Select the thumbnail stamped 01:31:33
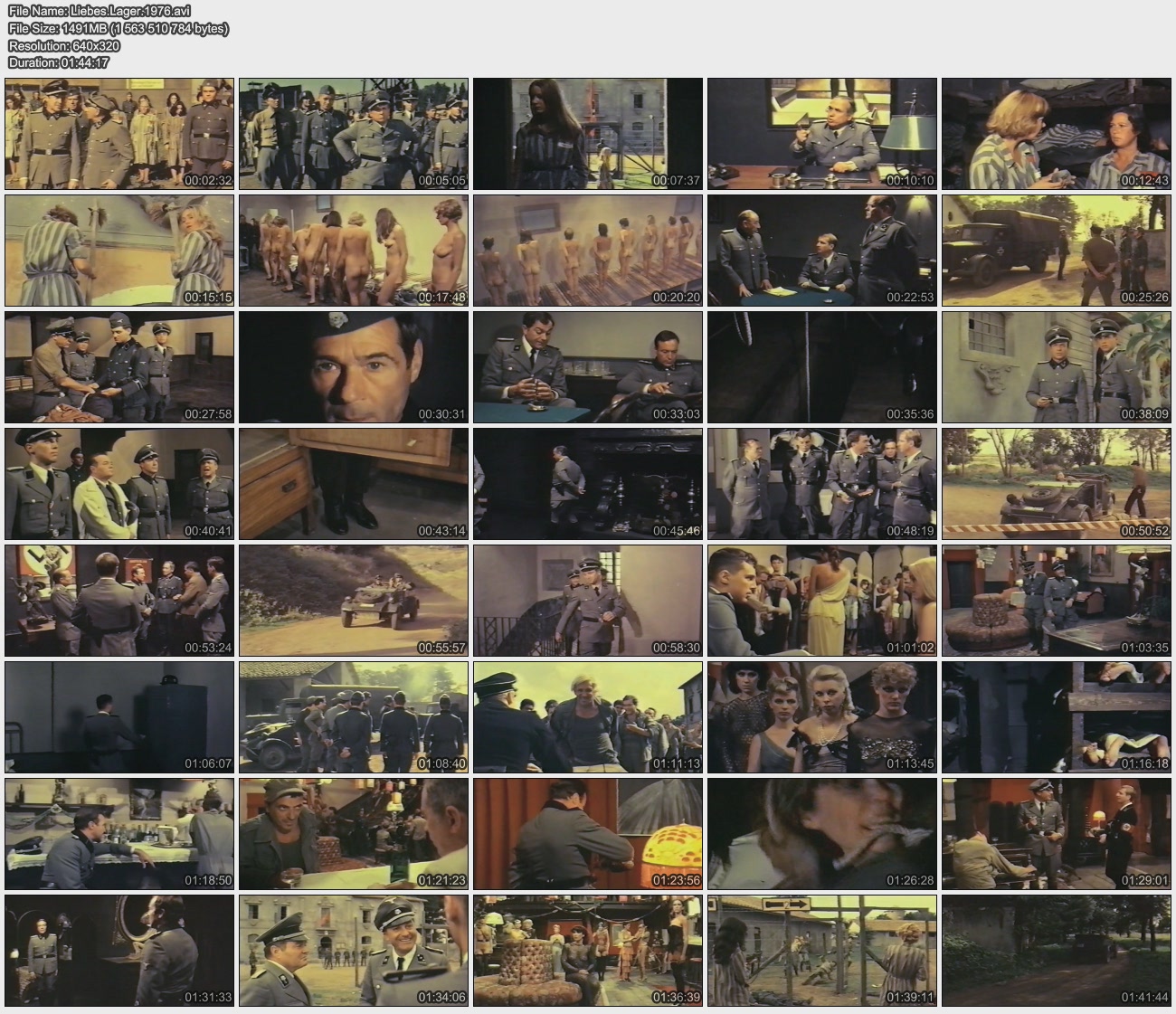1176x1014 pixels. coord(119,951)
